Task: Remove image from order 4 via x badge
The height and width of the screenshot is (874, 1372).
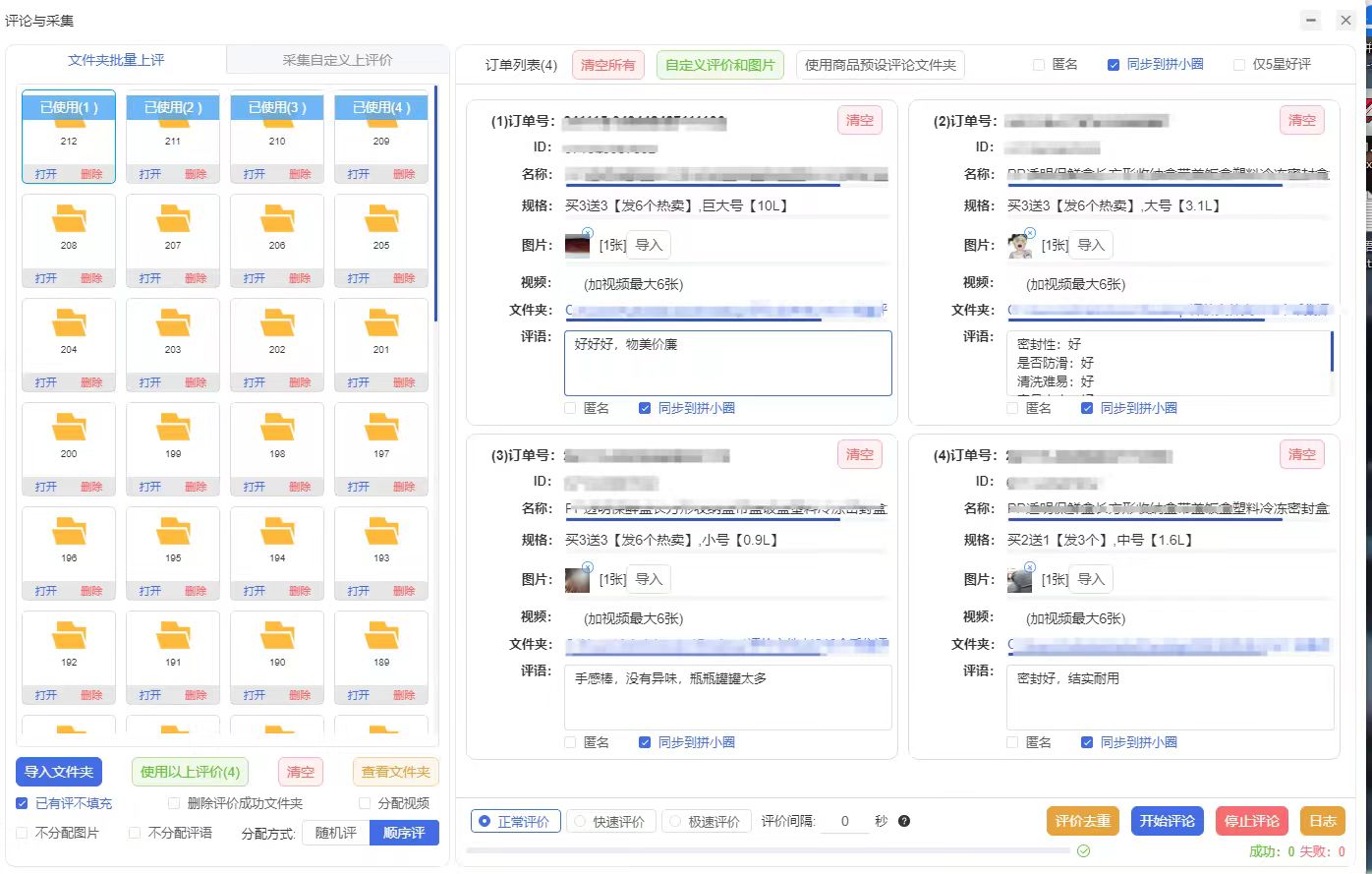Action: [1030, 567]
